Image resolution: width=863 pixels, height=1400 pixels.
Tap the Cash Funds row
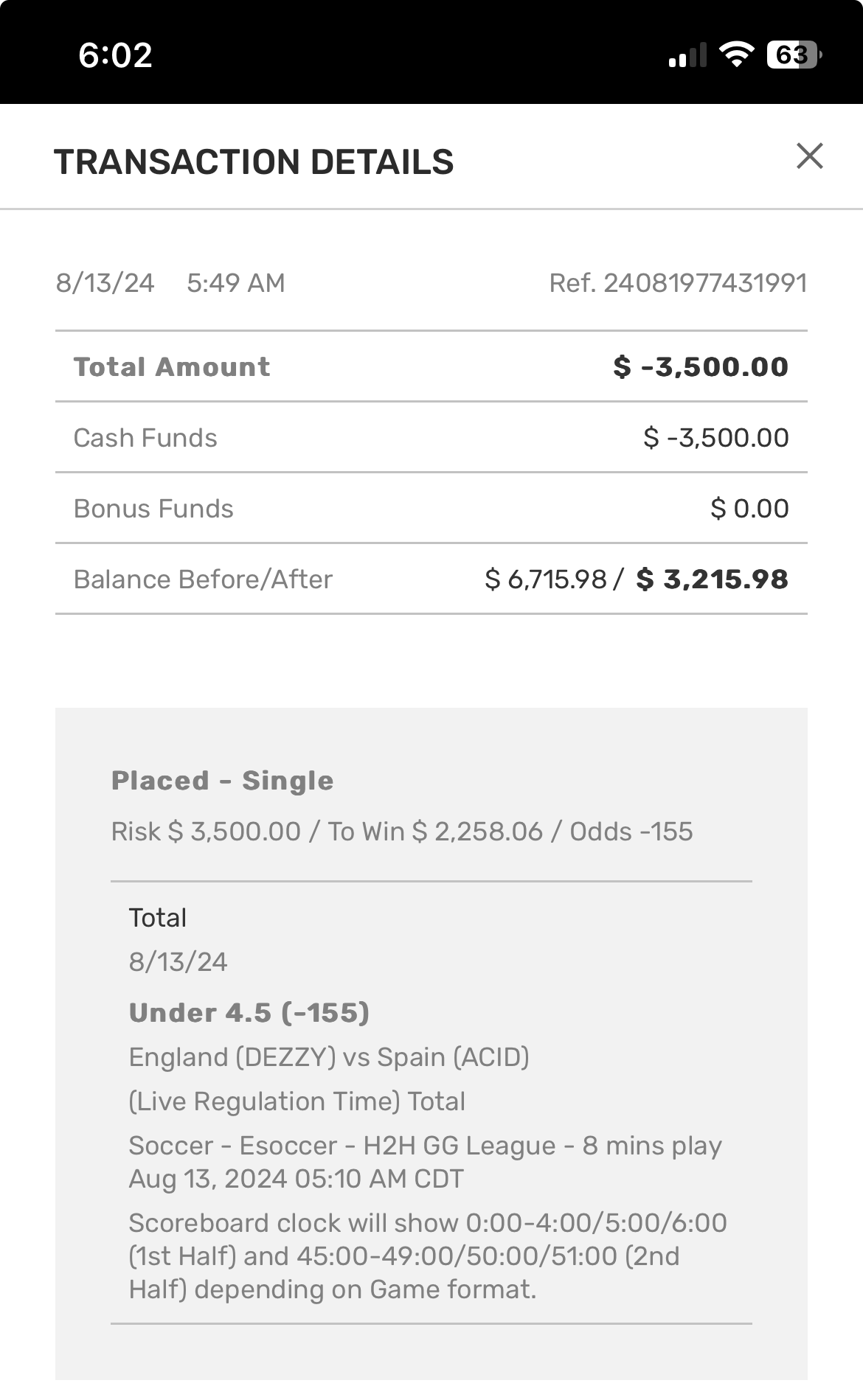coord(431,437)
